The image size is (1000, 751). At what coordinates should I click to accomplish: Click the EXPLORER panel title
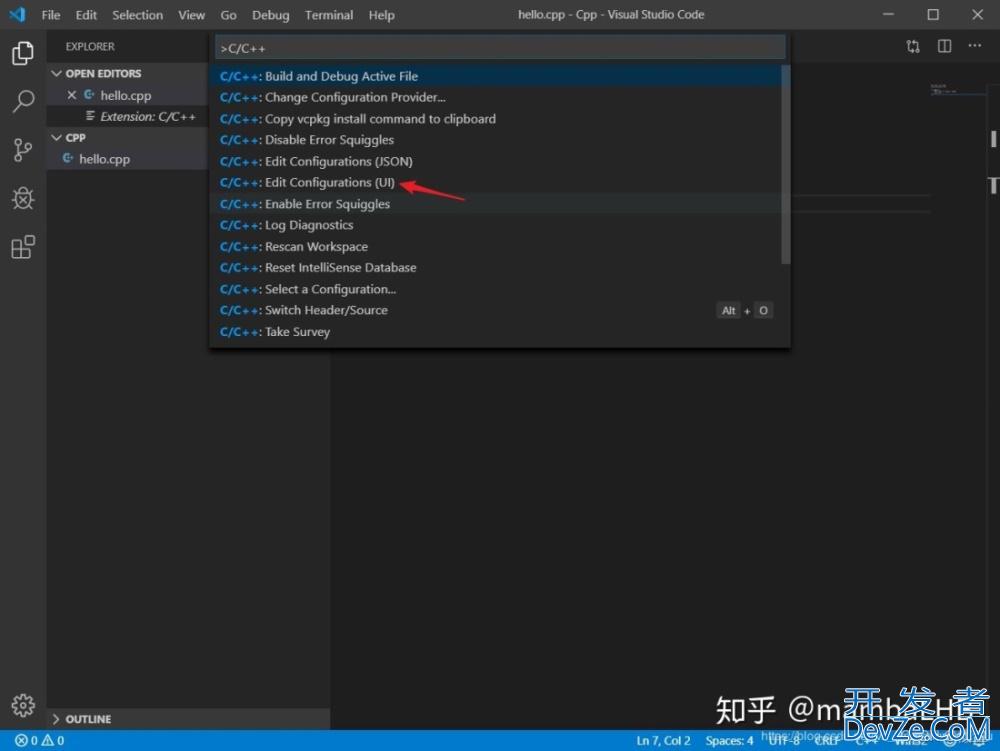90,47
